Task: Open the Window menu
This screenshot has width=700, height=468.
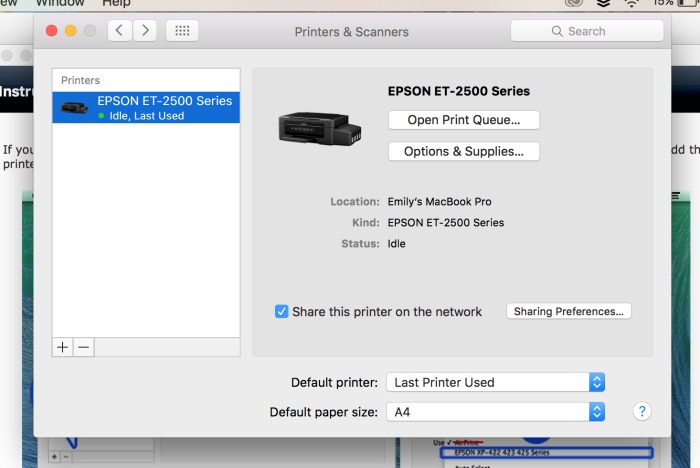Action: point(60,3)
